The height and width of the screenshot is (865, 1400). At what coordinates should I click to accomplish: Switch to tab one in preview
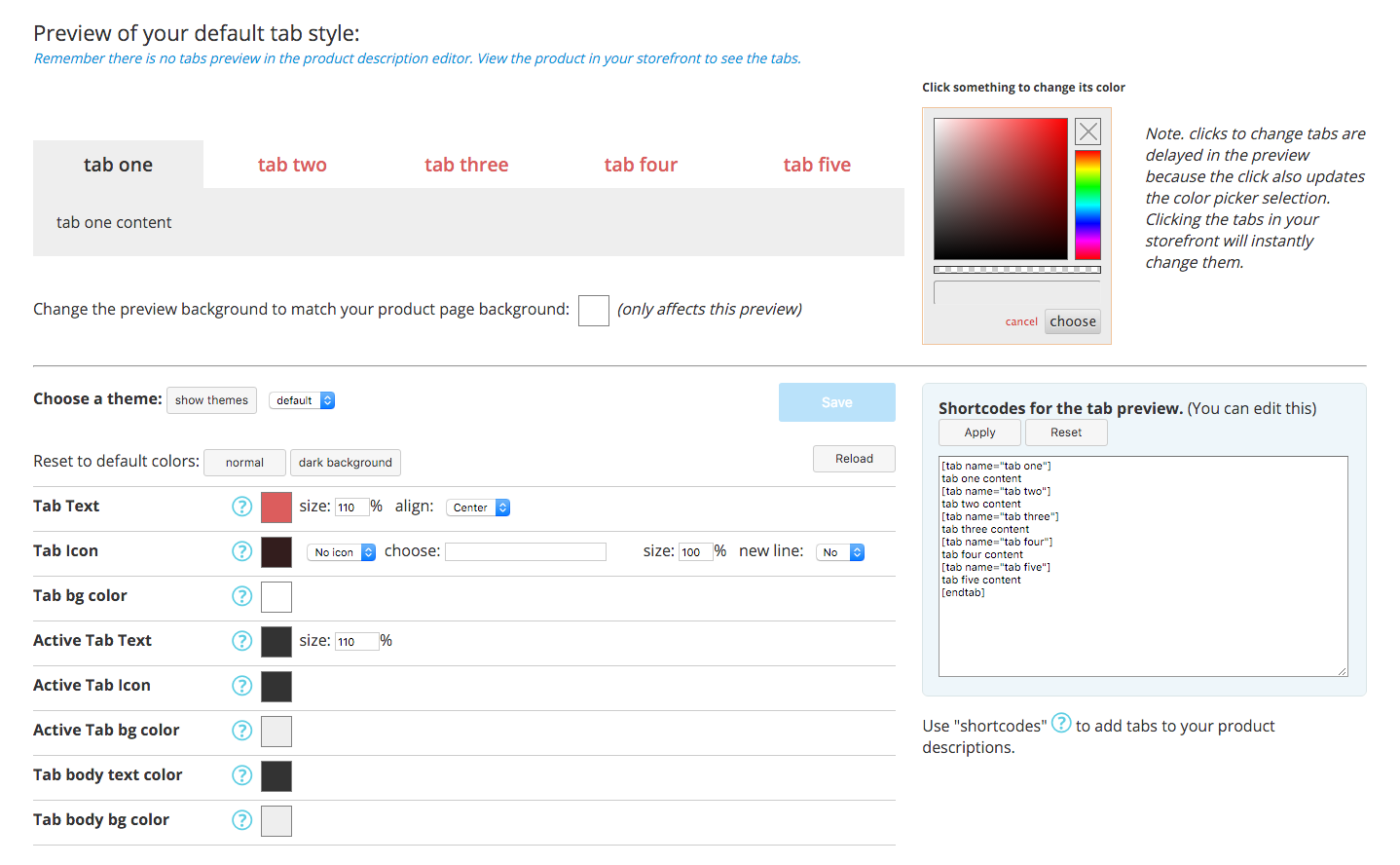[118, 165]
